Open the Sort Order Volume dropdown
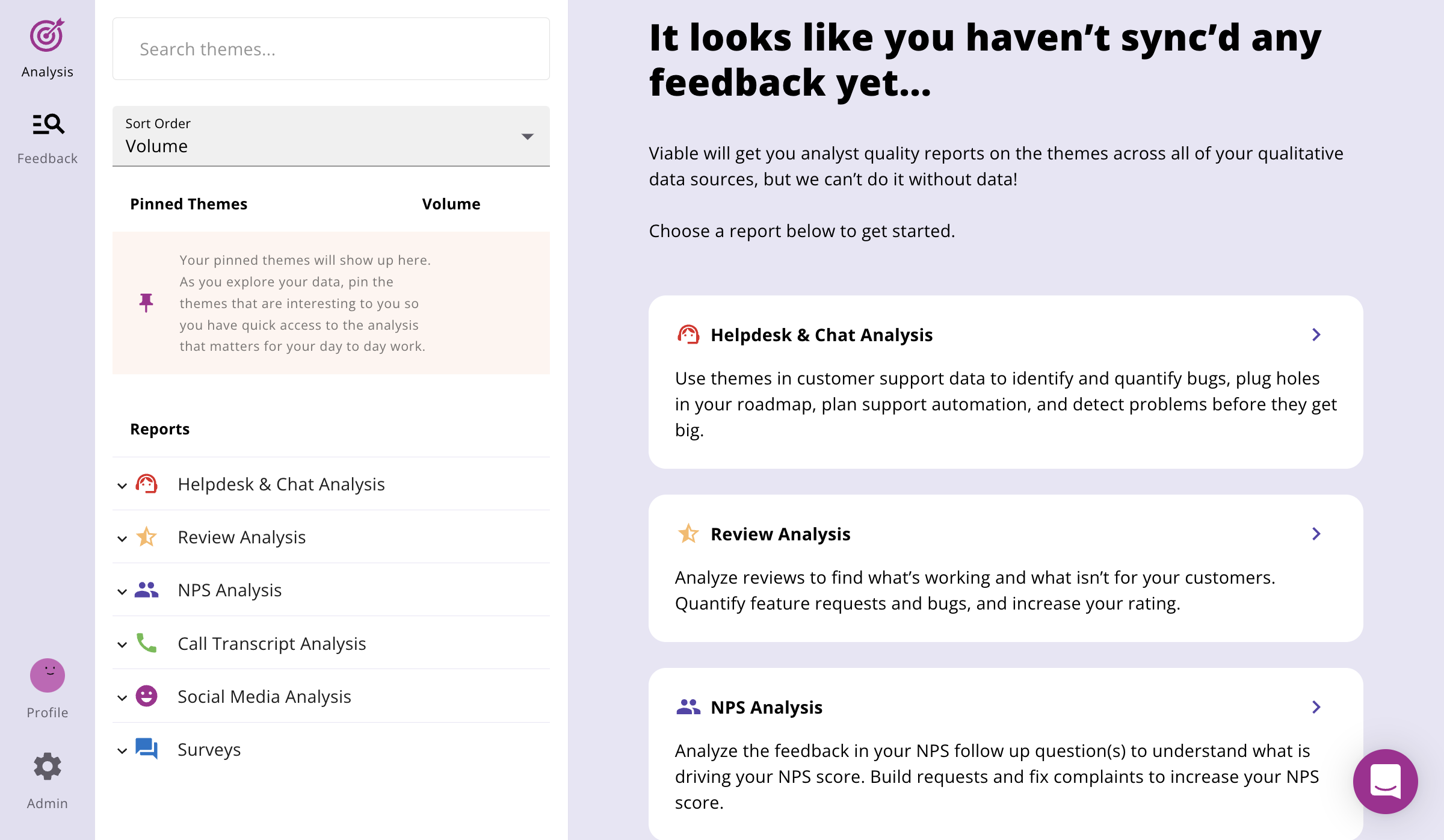 (x=331, y=136)
